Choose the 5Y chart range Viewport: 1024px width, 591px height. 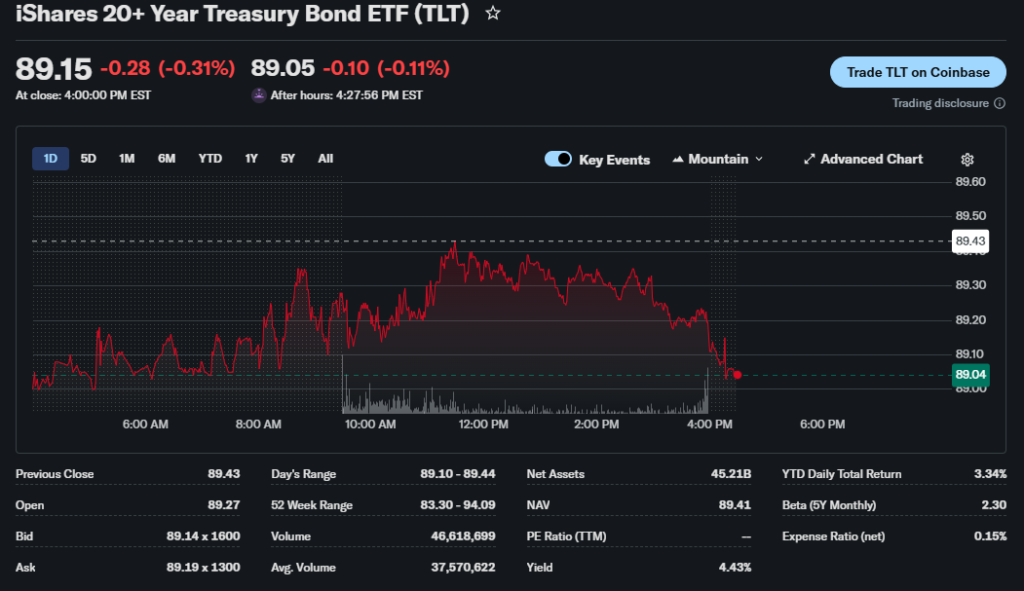pyautogui.click(x=288, y=159)
